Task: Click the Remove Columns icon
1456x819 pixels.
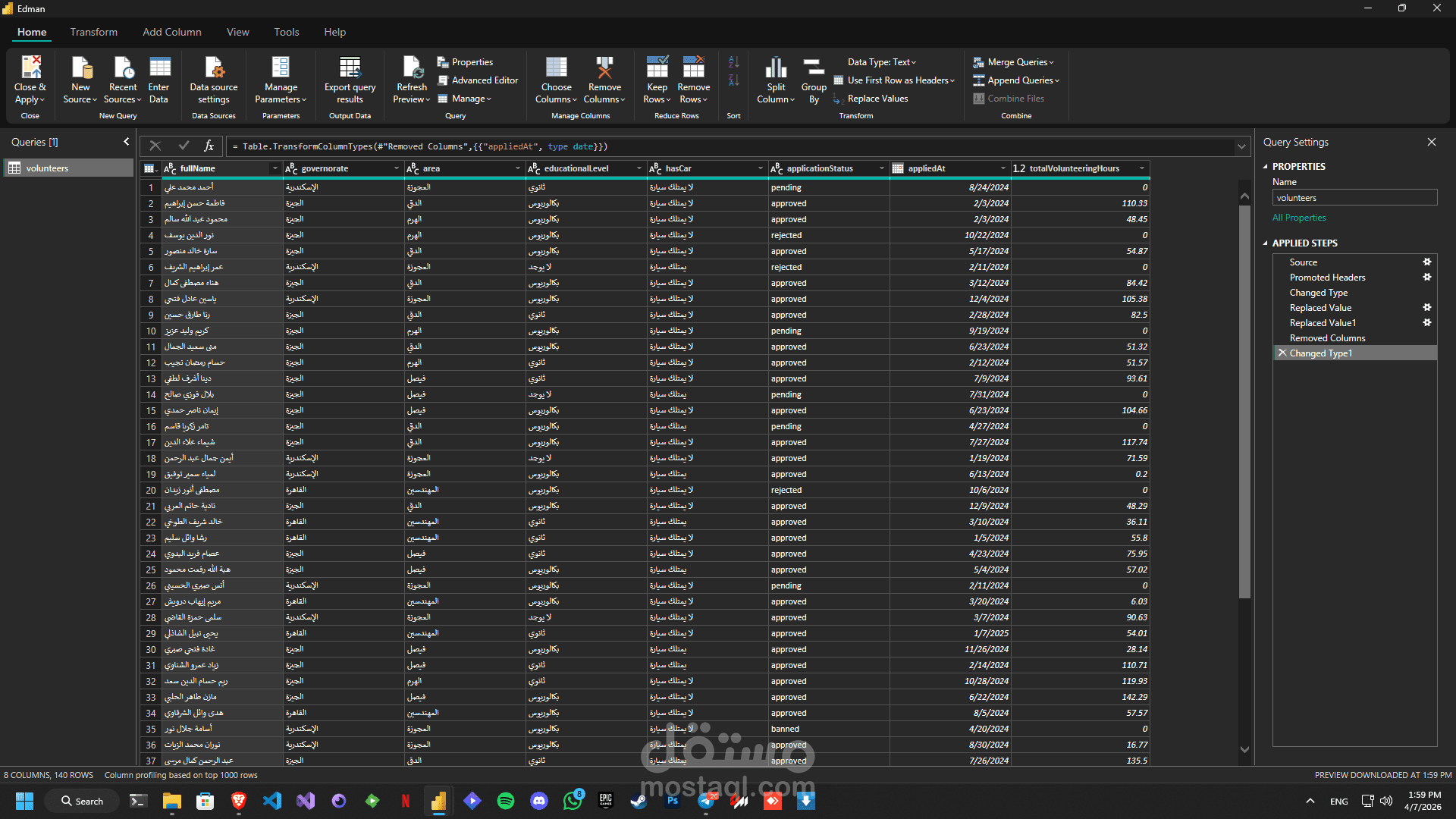Action: pyautogui.click(x=604, y=67)
